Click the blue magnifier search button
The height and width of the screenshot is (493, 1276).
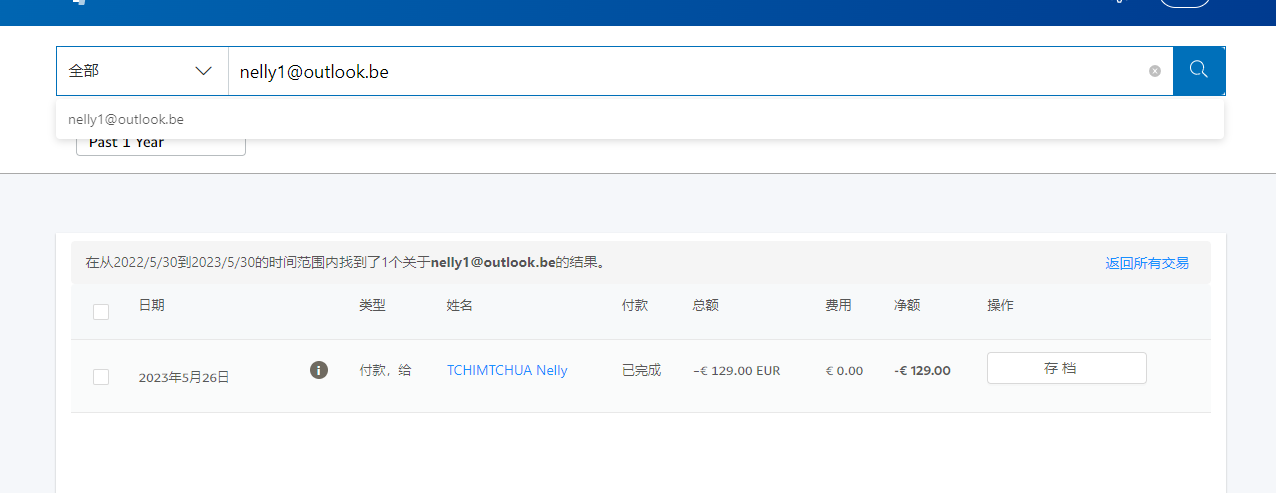pyautogui.click(x=1199, y=71)
